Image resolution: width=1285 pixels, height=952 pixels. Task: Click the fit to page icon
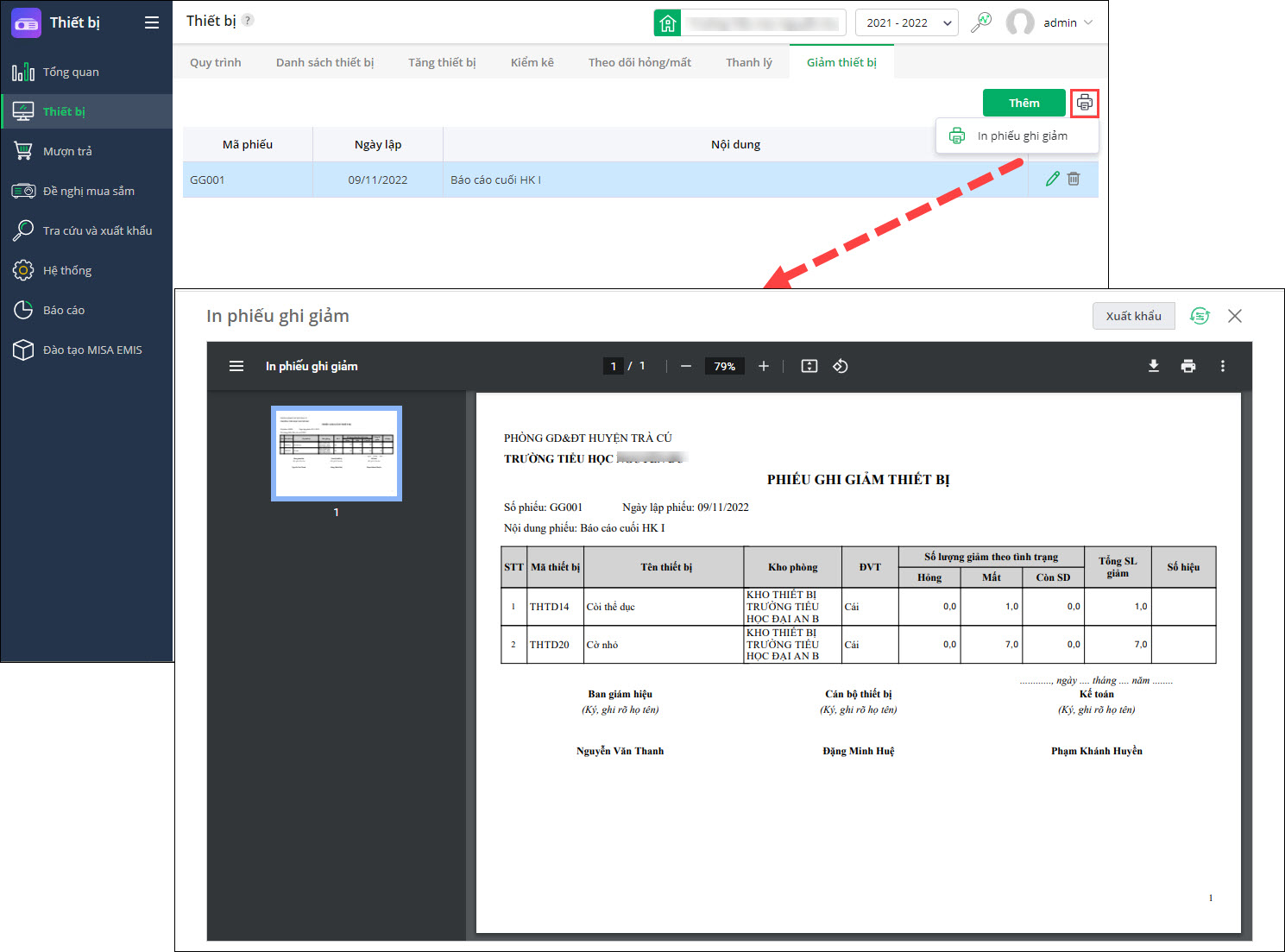[x=809, y=366]
